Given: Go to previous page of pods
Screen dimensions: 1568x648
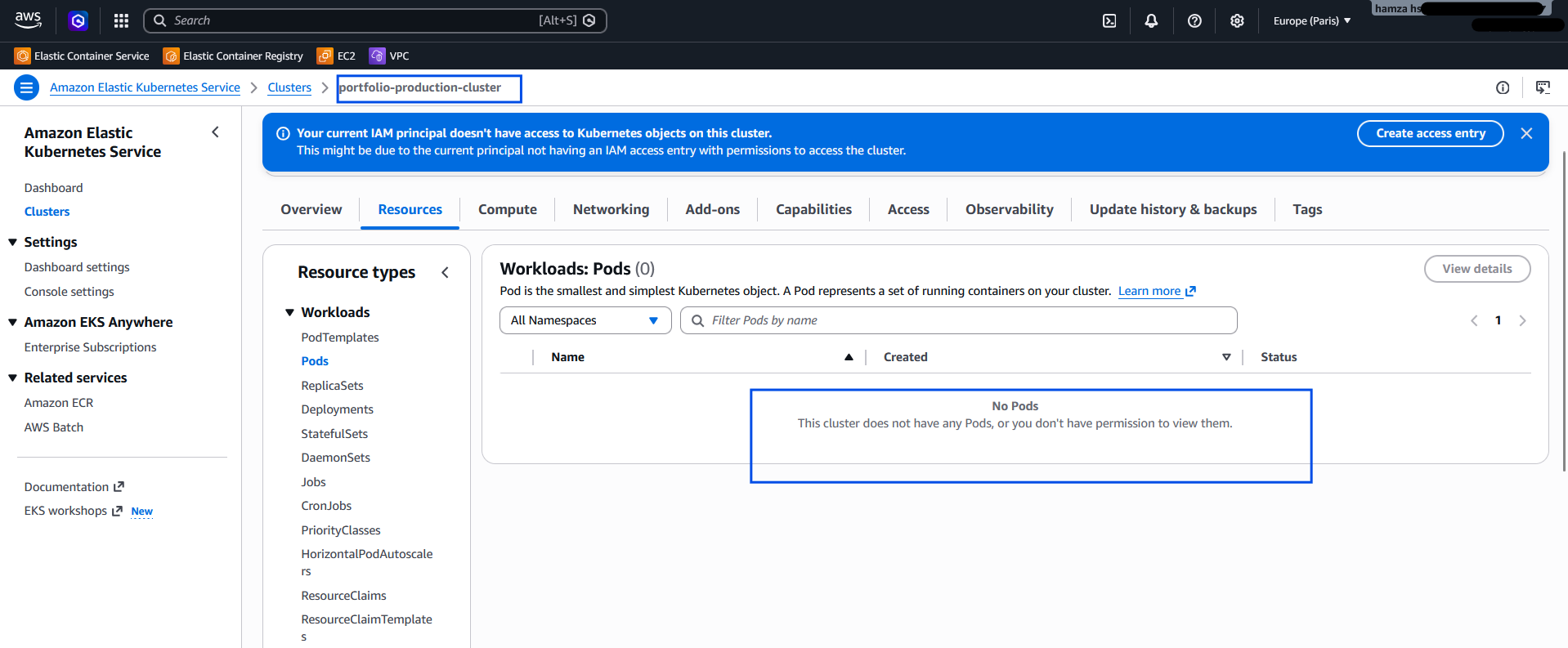Looking at the screenshot, I should click(x=1474, y=320).
